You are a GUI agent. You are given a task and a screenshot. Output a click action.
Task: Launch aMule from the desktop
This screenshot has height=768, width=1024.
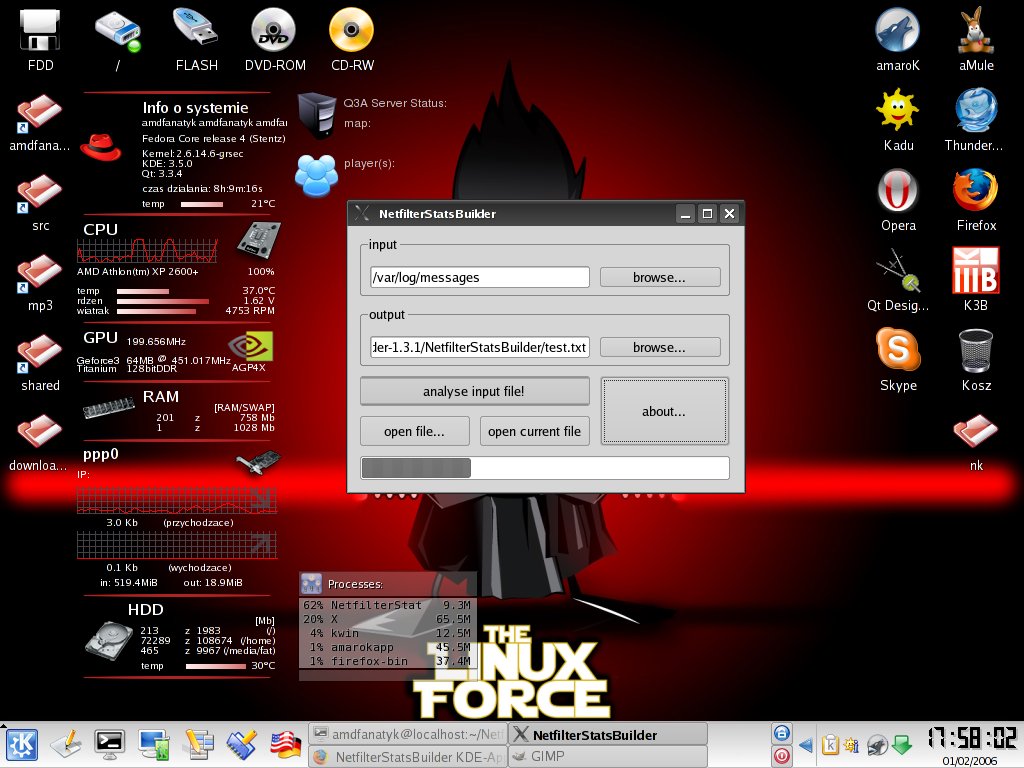pos(976,31)
